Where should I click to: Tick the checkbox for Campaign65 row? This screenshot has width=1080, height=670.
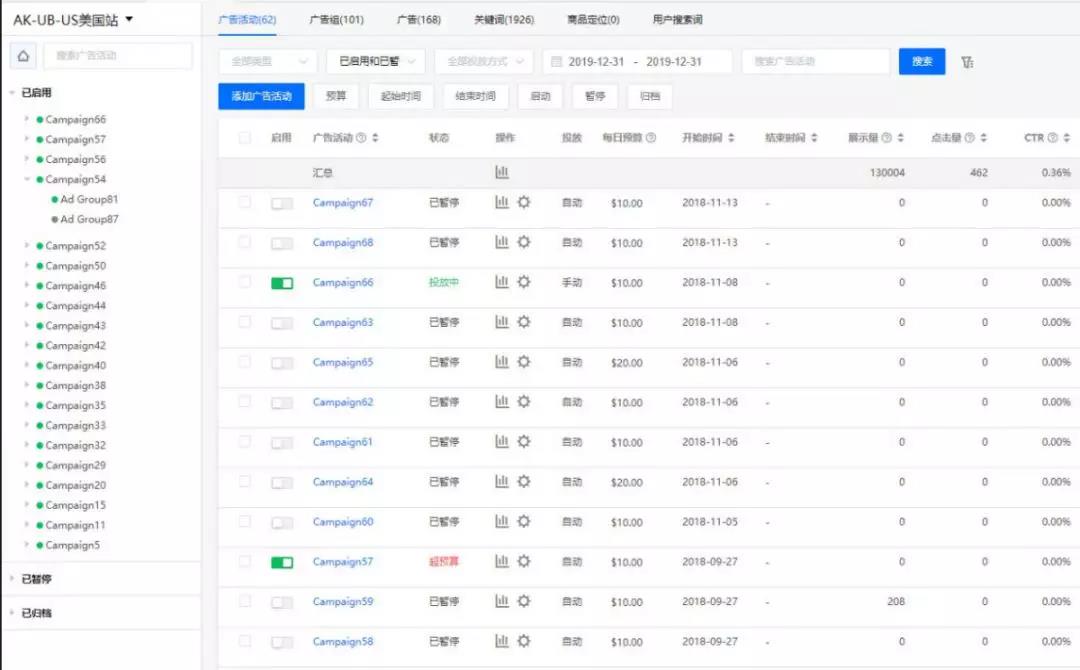245,362
